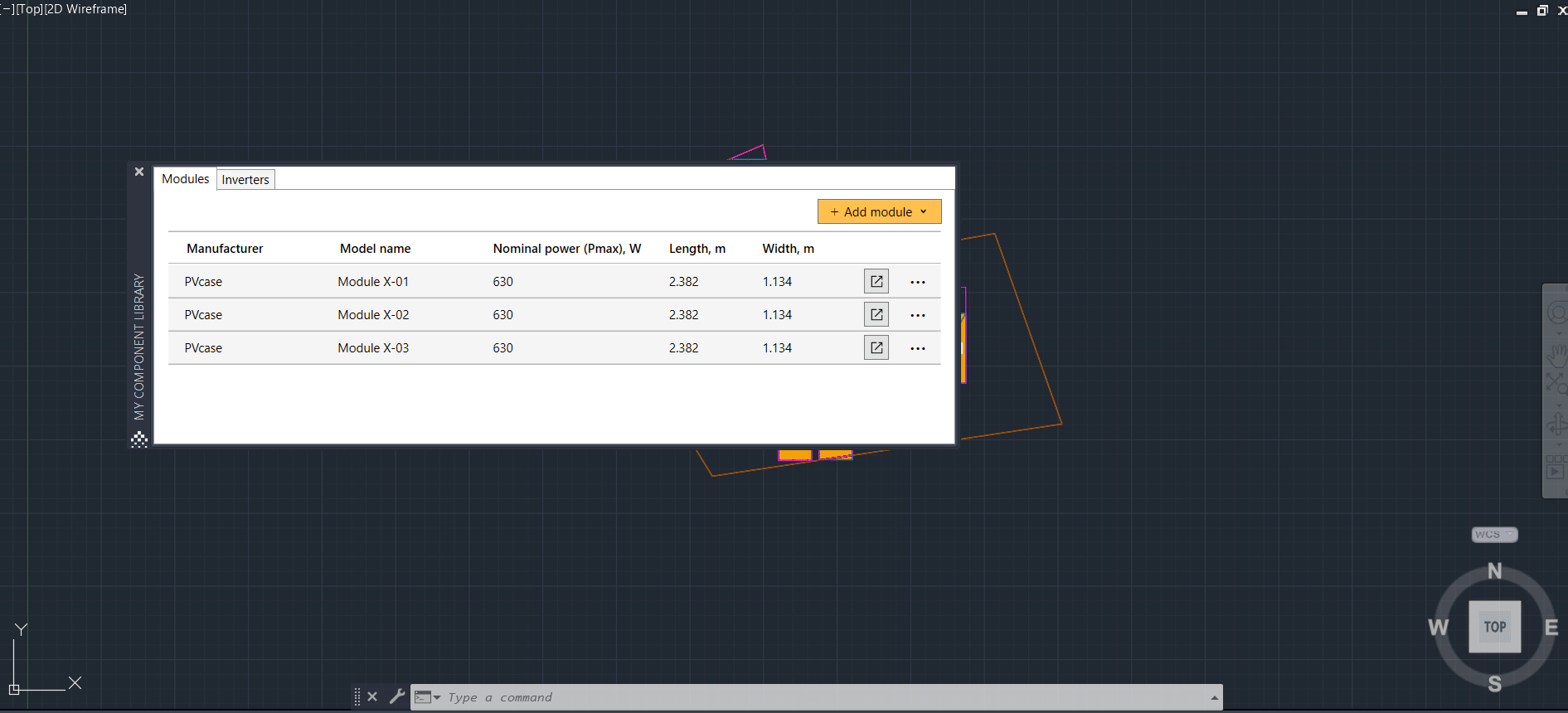This screenshot has height=713, width=1568.
Task: Minimize the drawing window
Action: pyautogui.click(x=1522, y=12)
